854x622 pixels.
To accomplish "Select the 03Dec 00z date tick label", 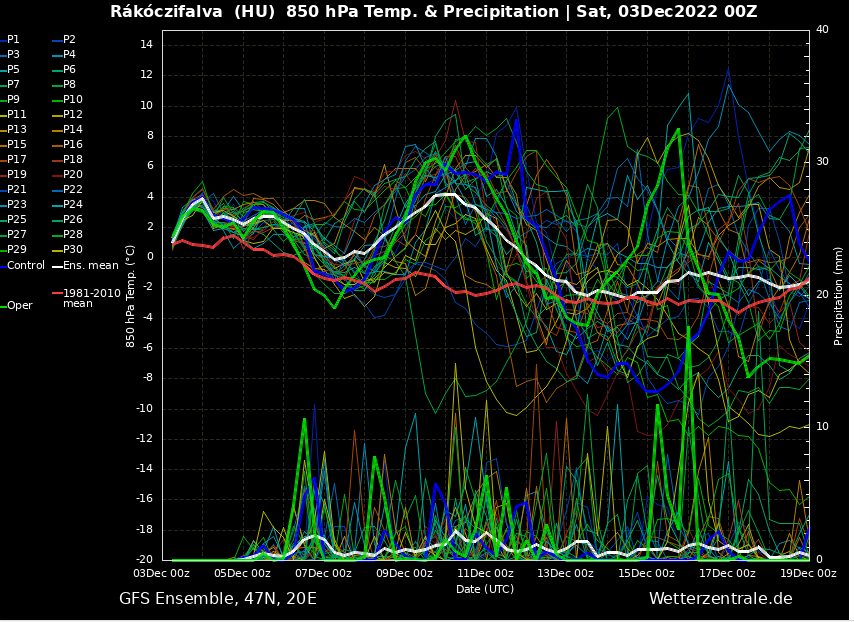I will [x=161, y=574].
